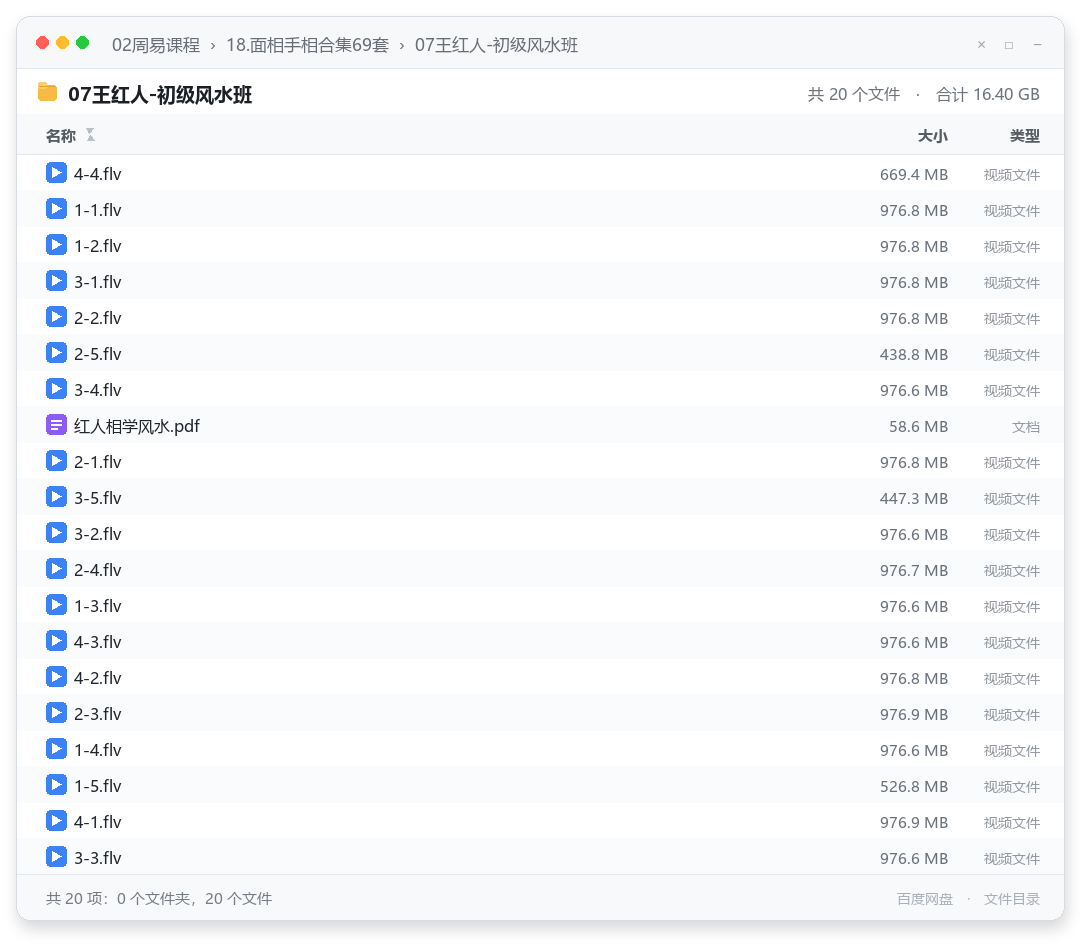Click the video icon next to 2-2.flv
Image resolution: width=1080 pixels, height=944 pixels.
coord(56,317)
